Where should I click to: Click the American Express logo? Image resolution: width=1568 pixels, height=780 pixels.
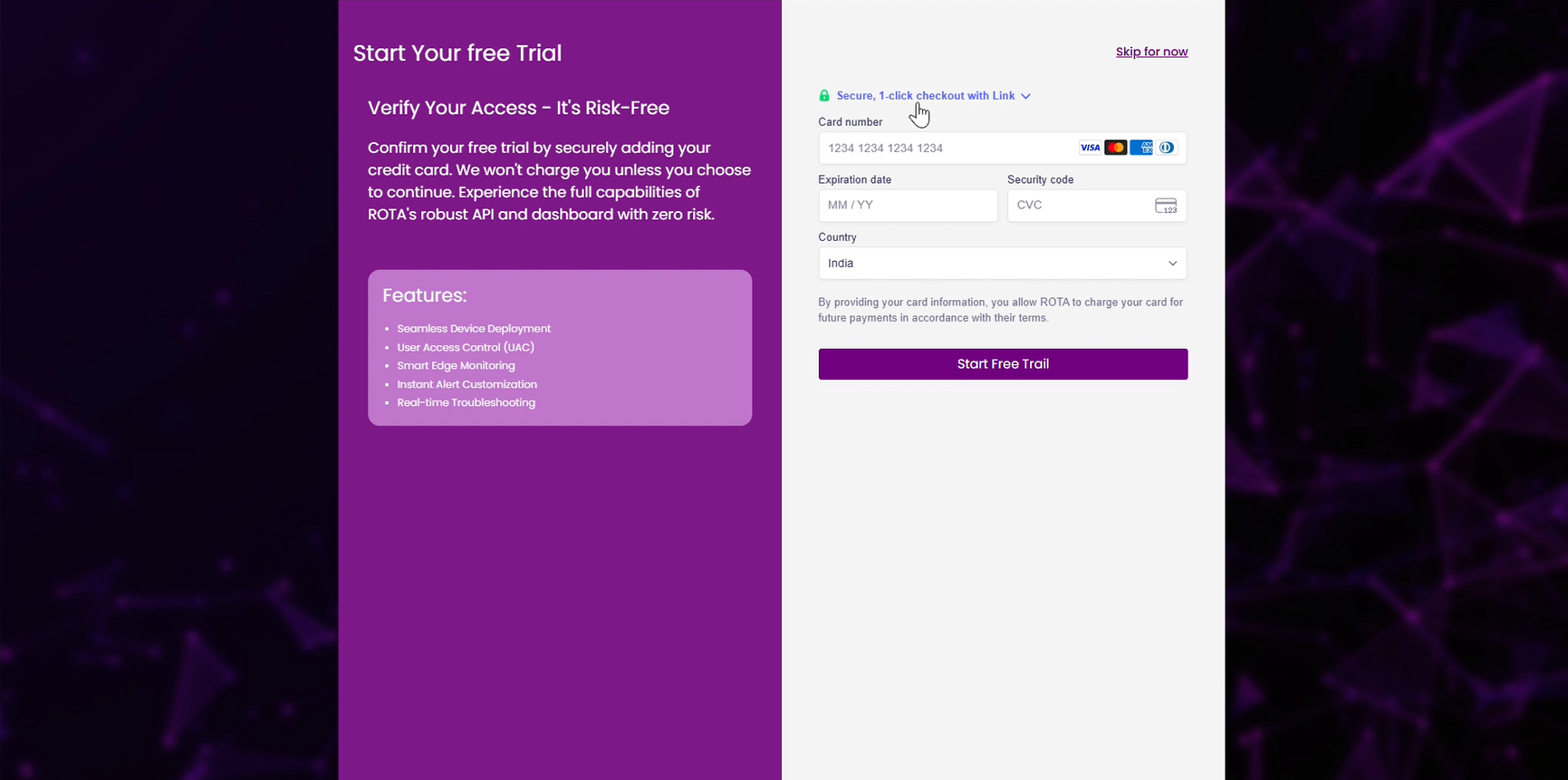tap(1141, 148)
